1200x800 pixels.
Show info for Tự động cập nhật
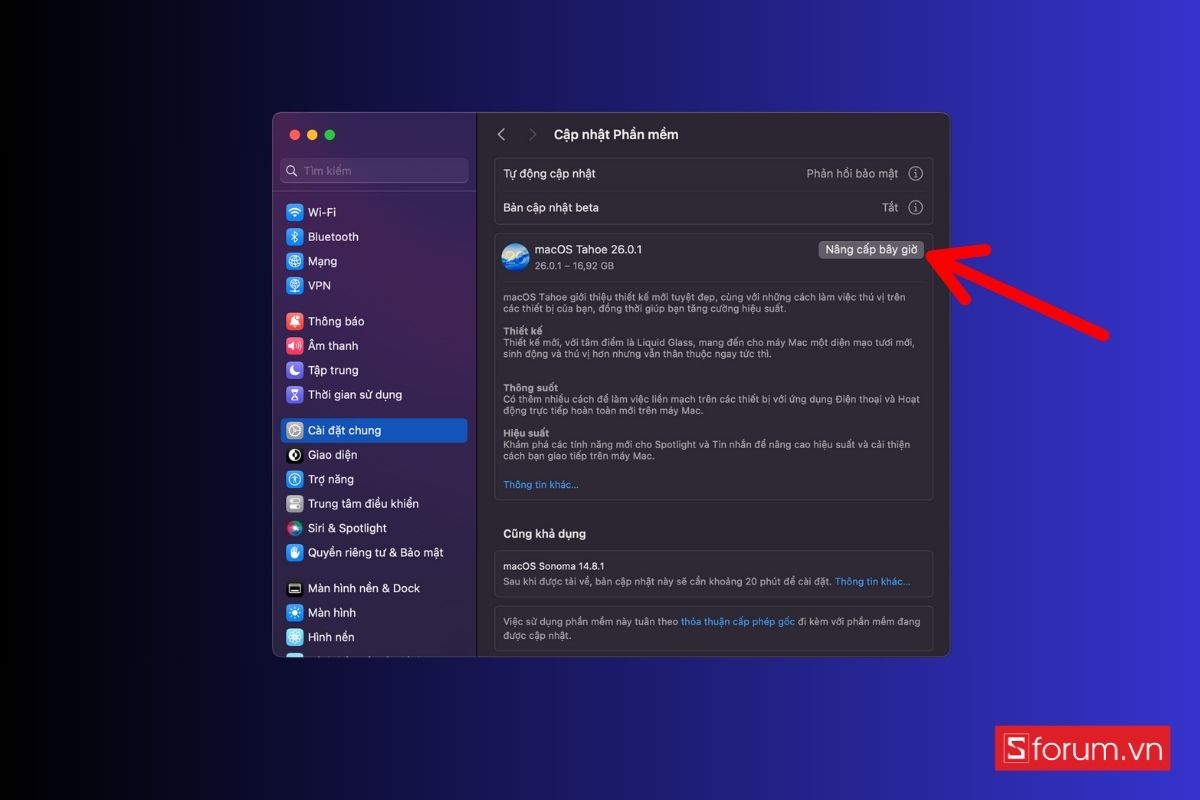click(915, 173)
